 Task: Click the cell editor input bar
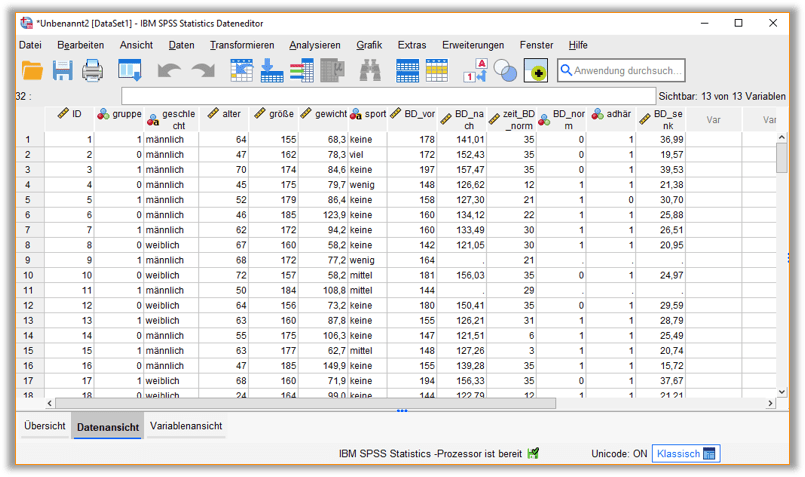pyautogui.click(x=388, y=96)
